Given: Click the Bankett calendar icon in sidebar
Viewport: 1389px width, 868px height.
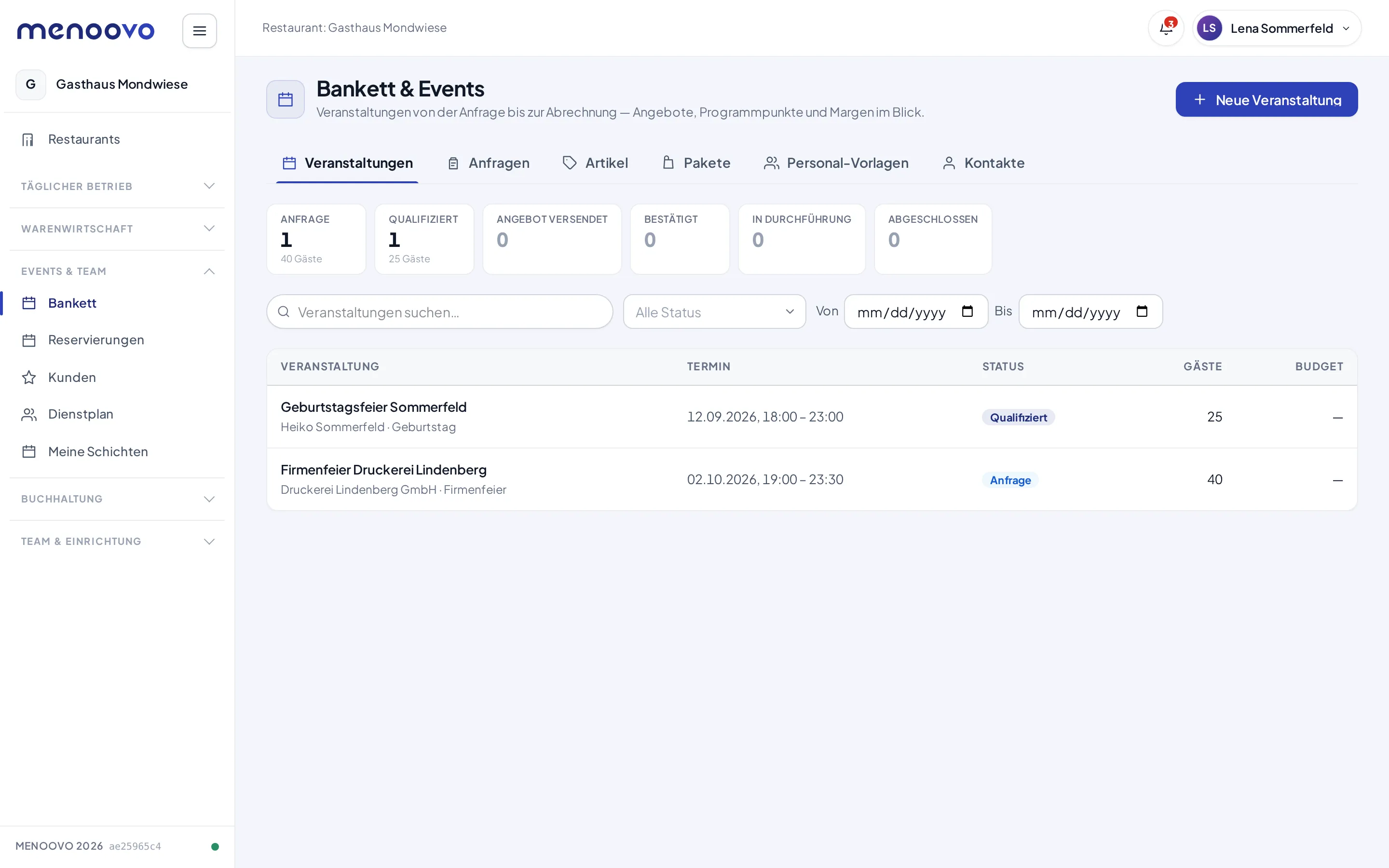Looking at the screenshot, I should pos(29,303).
